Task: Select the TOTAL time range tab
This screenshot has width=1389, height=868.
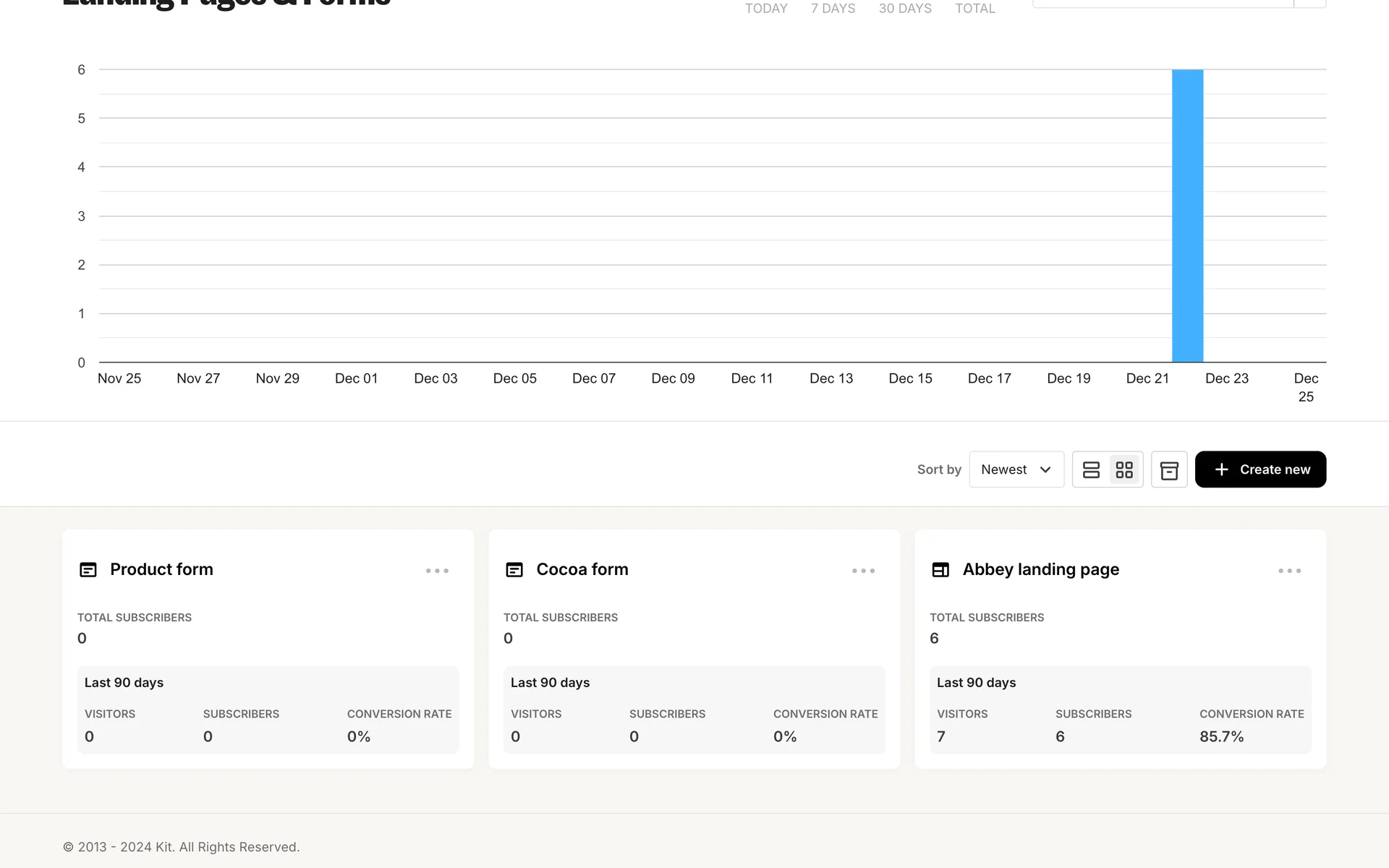Action: 975,9
